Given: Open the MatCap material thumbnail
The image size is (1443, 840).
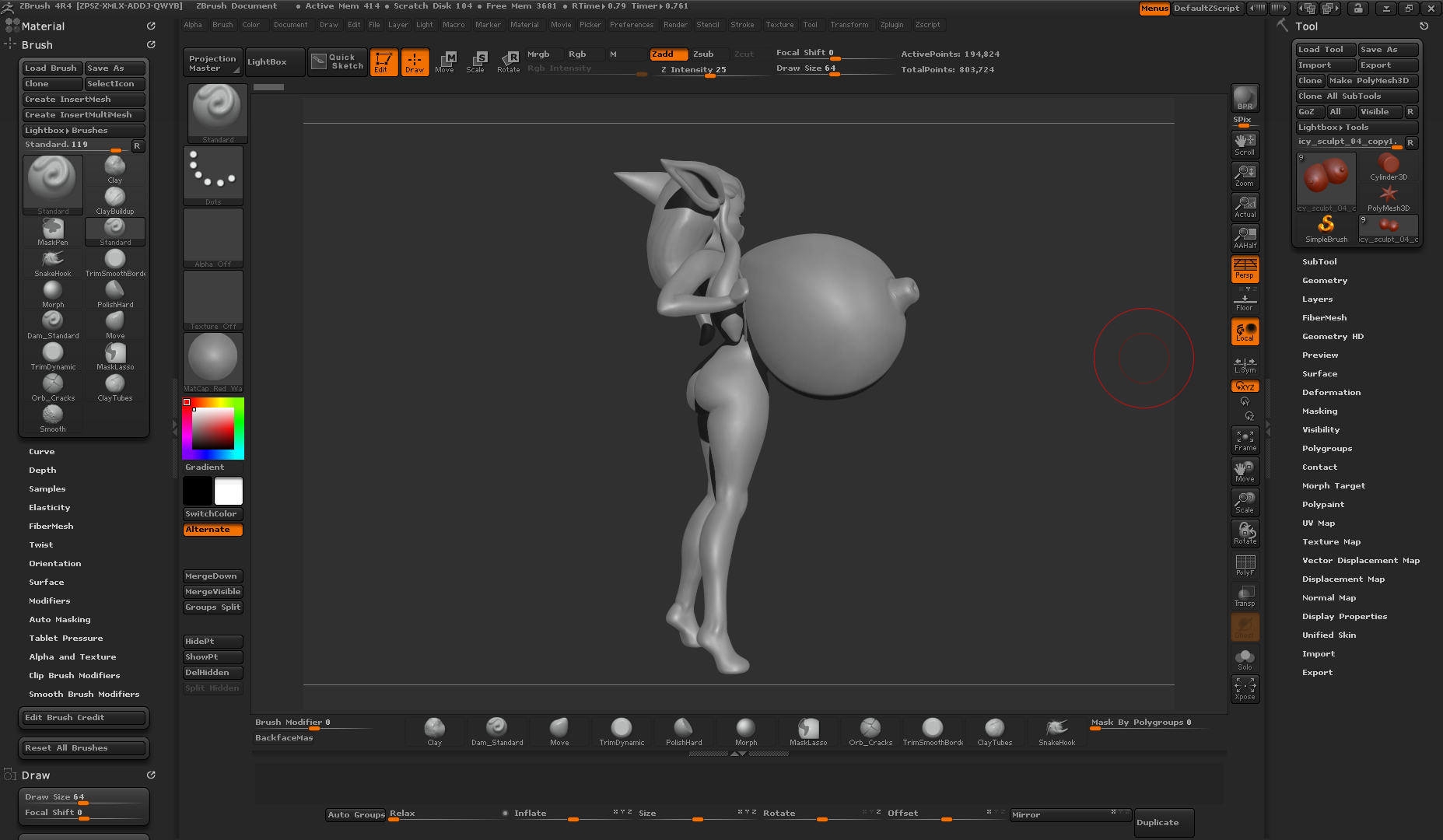Looking at the screenshot, I should pos(213,362).
